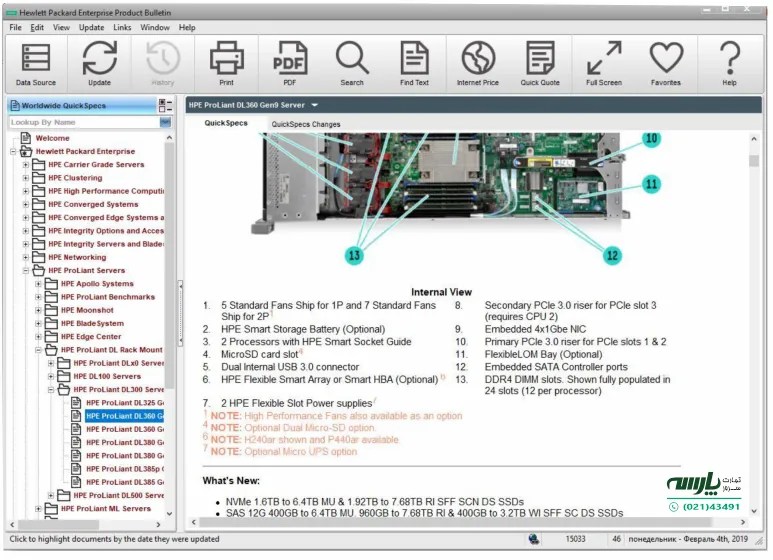Select the HPE Edge Center folder
The width and height of the screenshot is (773, 560).
91,337
